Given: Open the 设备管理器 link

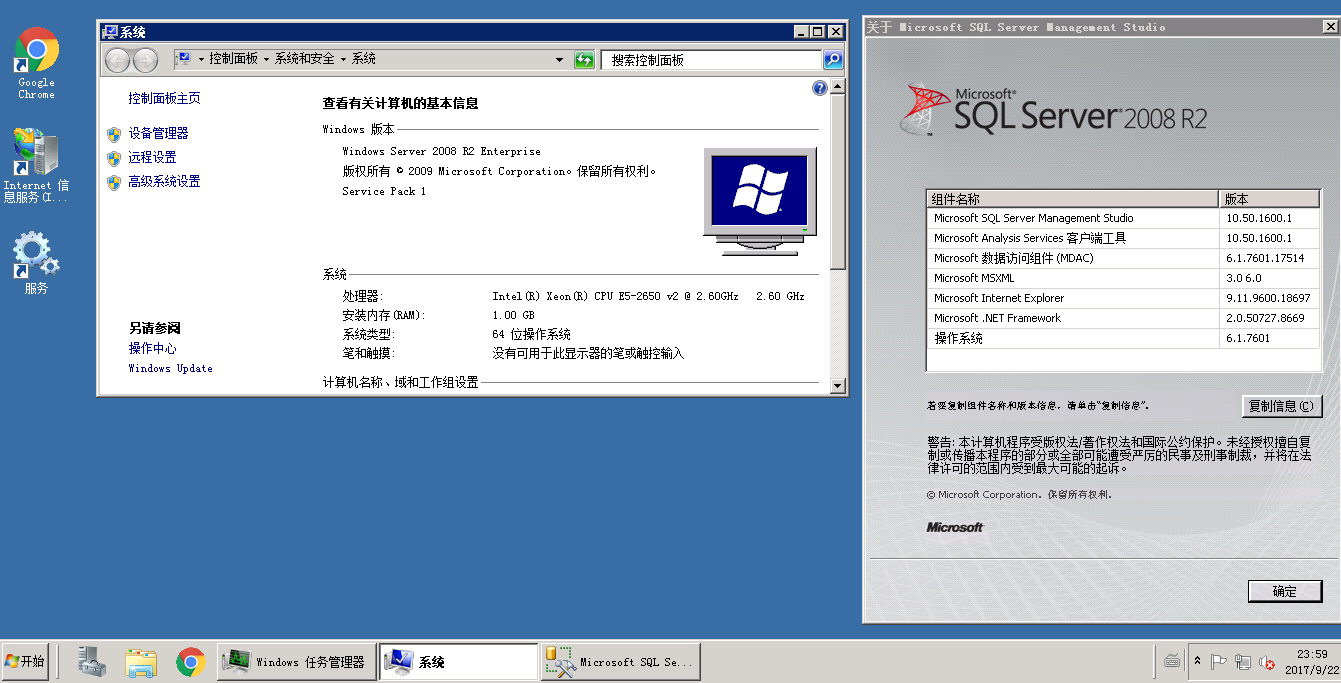Looking at the screenshot, I should 158,133.
